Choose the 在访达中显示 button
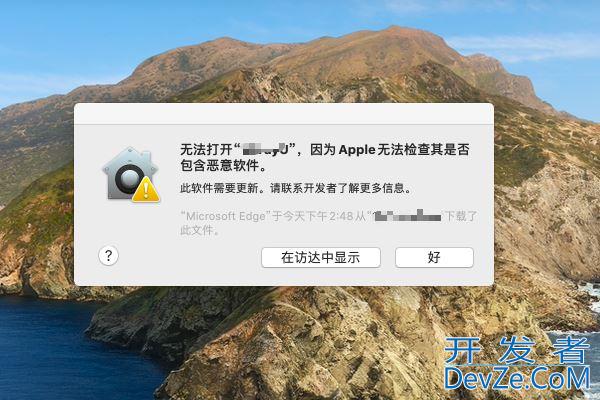The width and height of the screenshot is (600, 400). pyautogui.click(x=321, y=257)
